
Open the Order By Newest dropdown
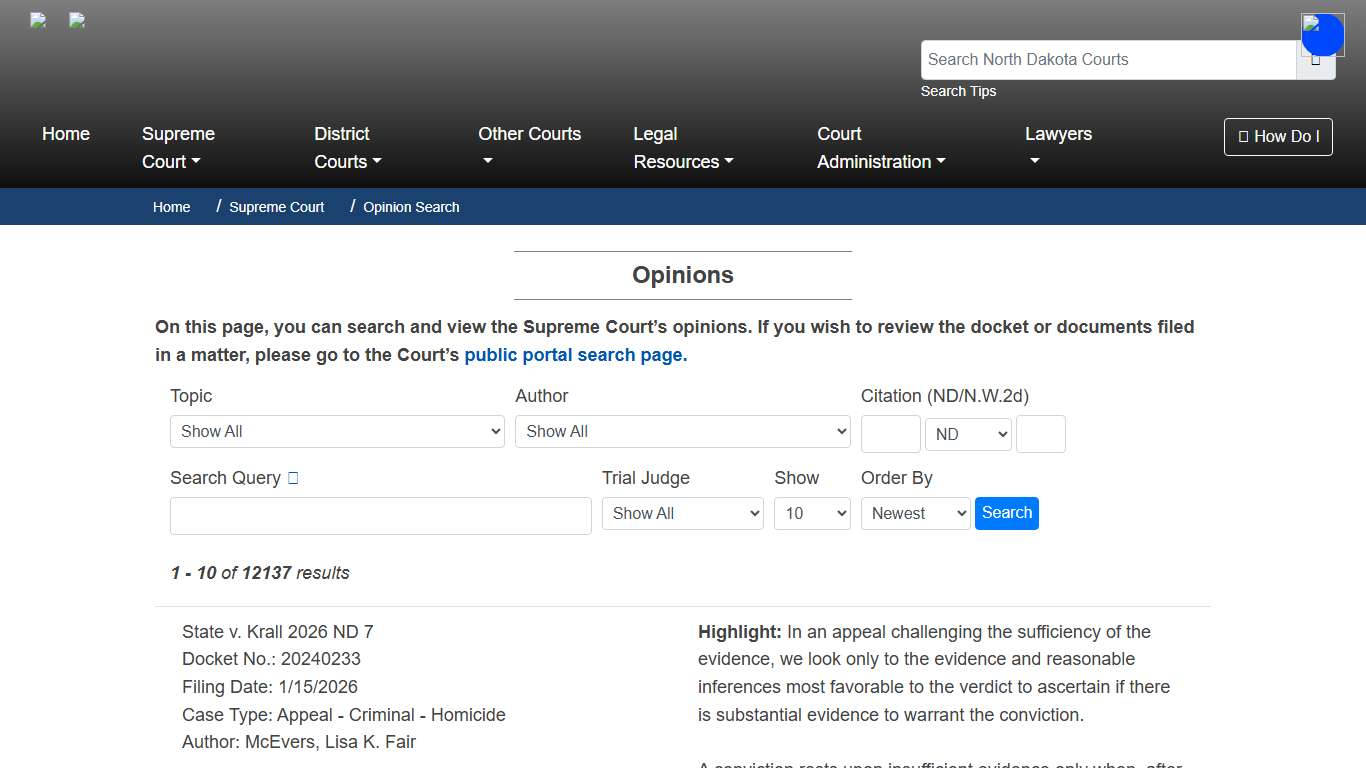tap(915, 514)
